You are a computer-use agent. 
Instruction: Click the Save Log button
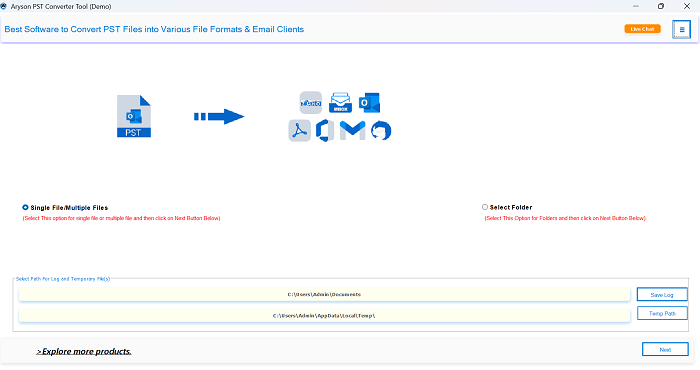click(x=662, y=295)
